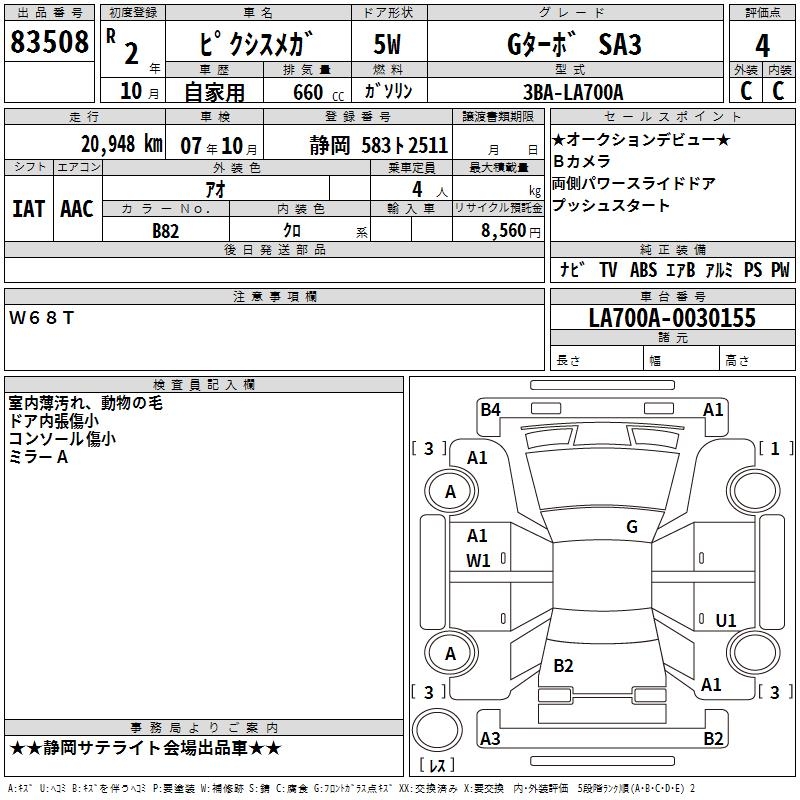Viewport: 800px width, 800px height.
Task: Click プッシュスタート sales point
Action: [x=611, y=205]
